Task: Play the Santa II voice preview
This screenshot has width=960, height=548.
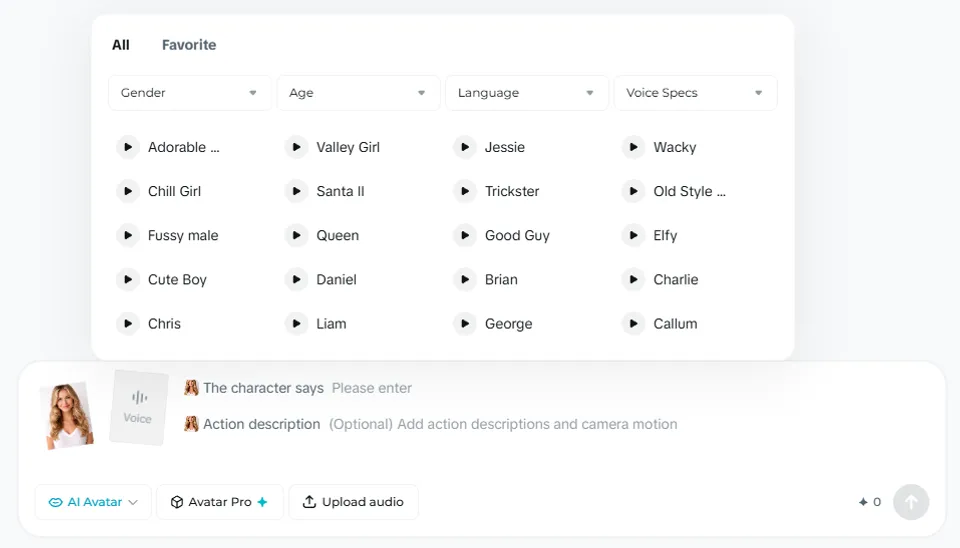Action: point(296,191)
